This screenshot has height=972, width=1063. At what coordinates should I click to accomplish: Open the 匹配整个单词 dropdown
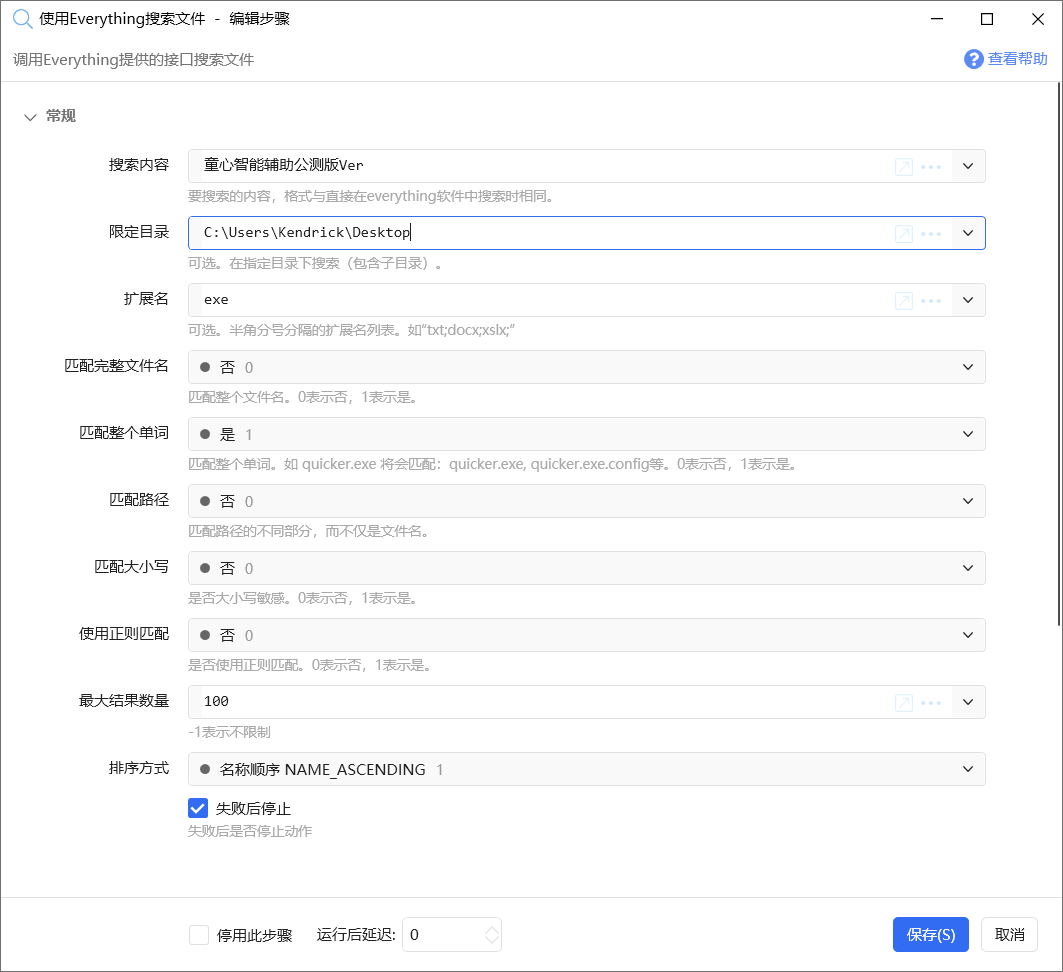click(586, 434)
